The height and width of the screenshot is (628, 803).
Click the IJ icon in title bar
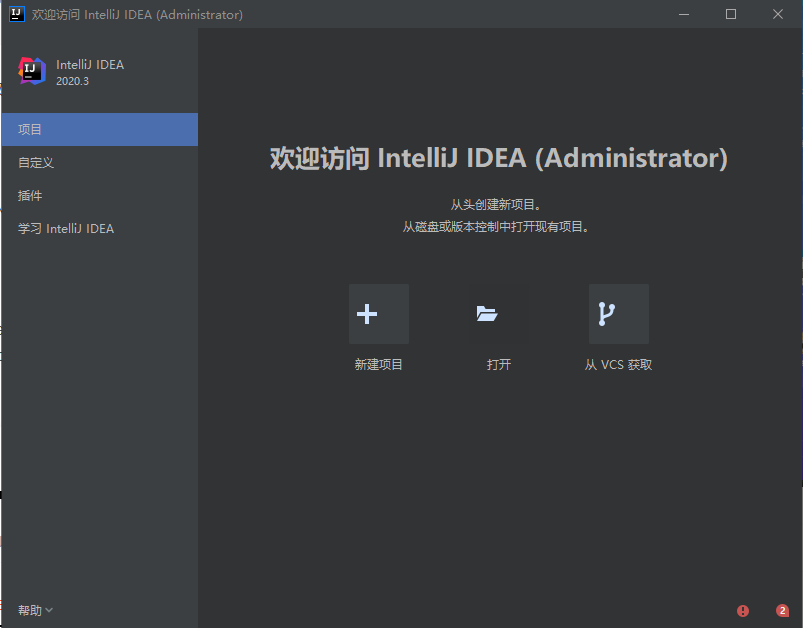pyautogui.click(x=17, y=14)
